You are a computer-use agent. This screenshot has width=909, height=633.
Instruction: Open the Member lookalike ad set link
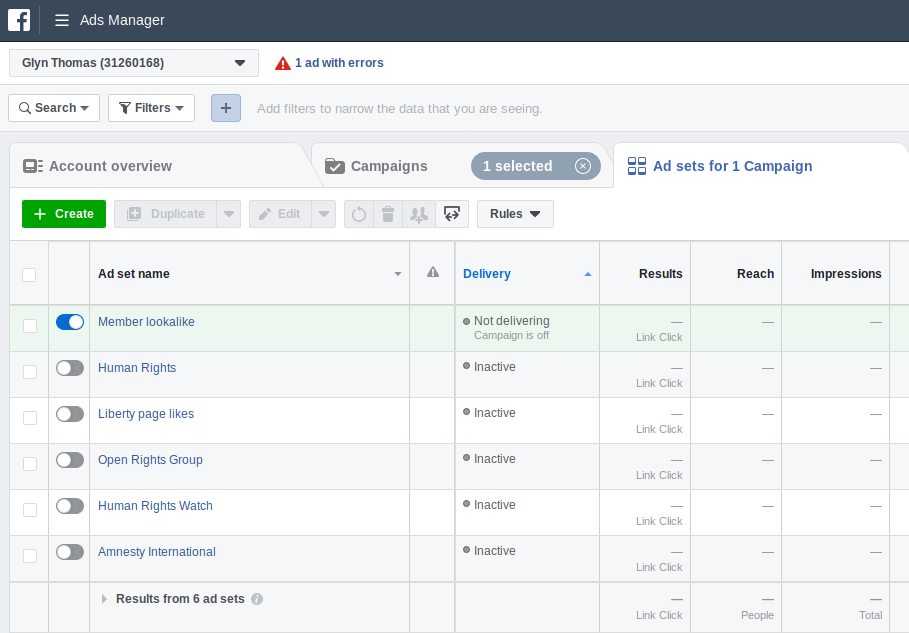[146, 322]
